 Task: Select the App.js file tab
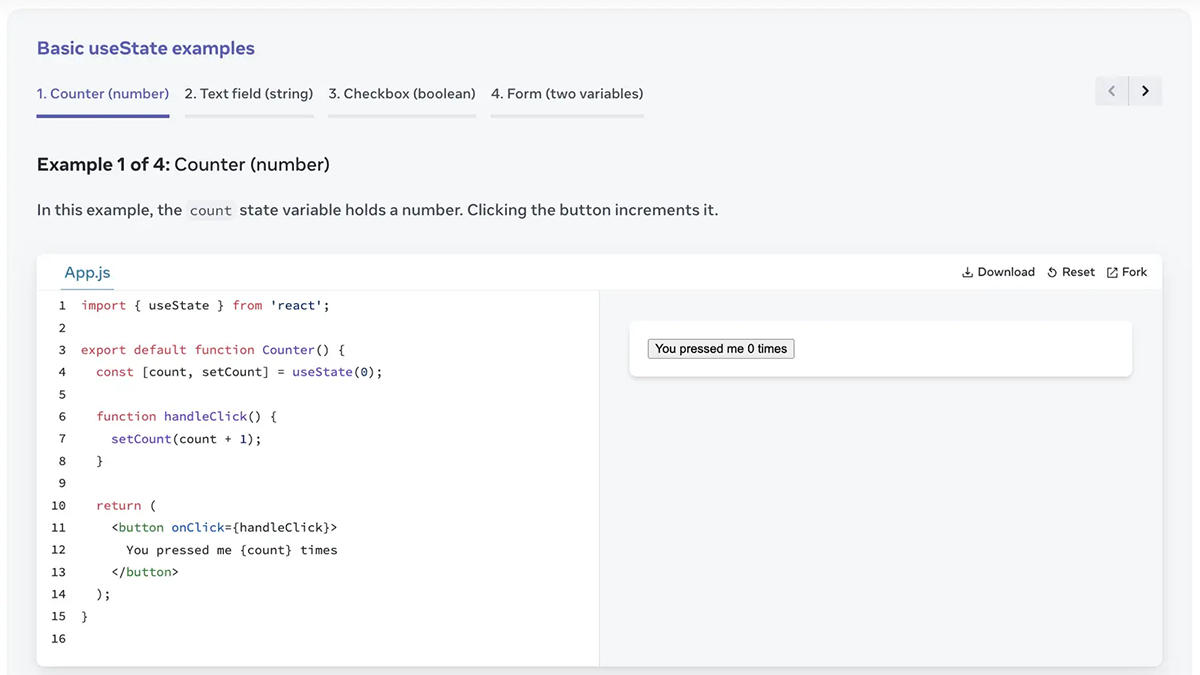point(87,272)
